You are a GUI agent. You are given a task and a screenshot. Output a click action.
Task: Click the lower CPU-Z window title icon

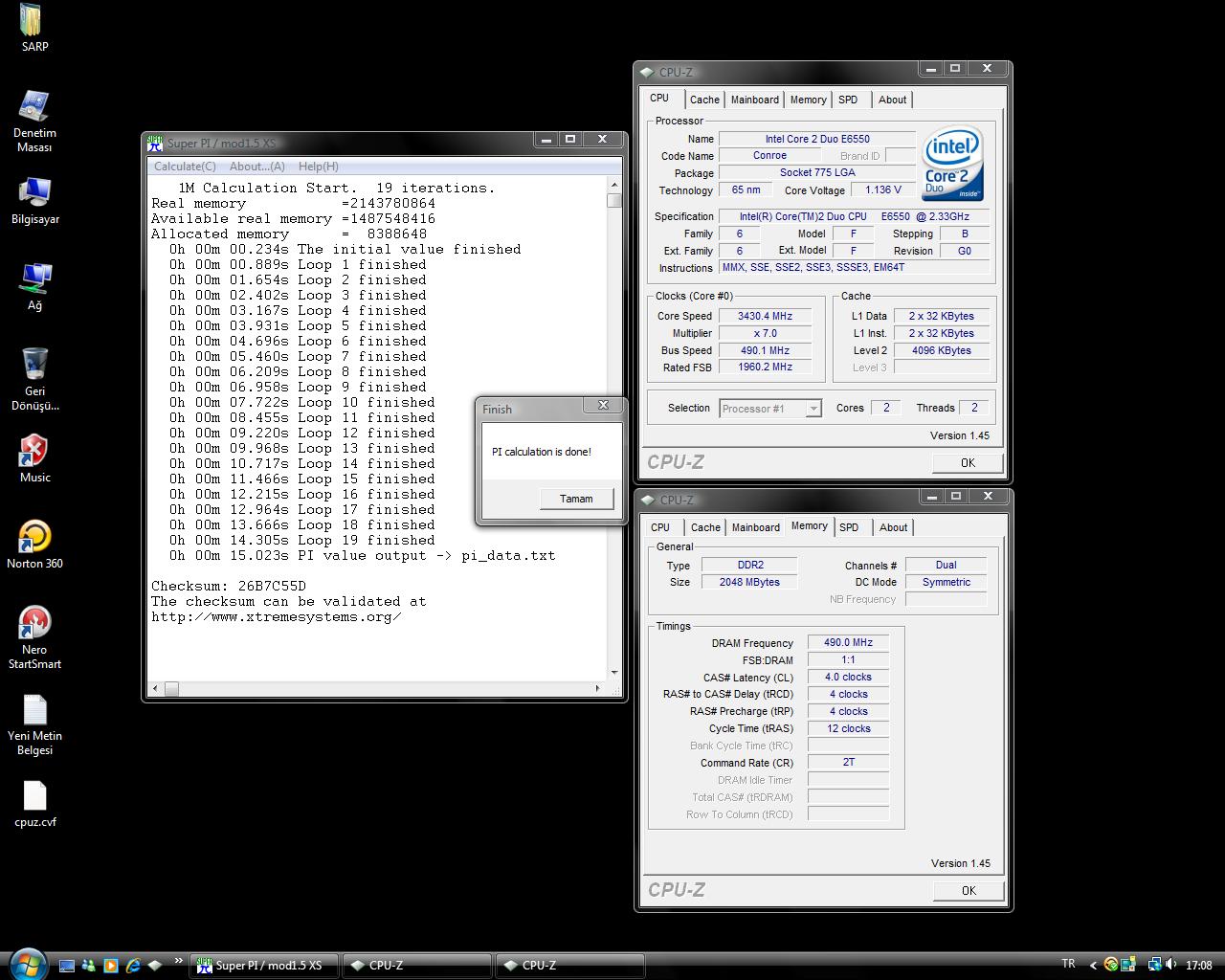pos(647,501)
